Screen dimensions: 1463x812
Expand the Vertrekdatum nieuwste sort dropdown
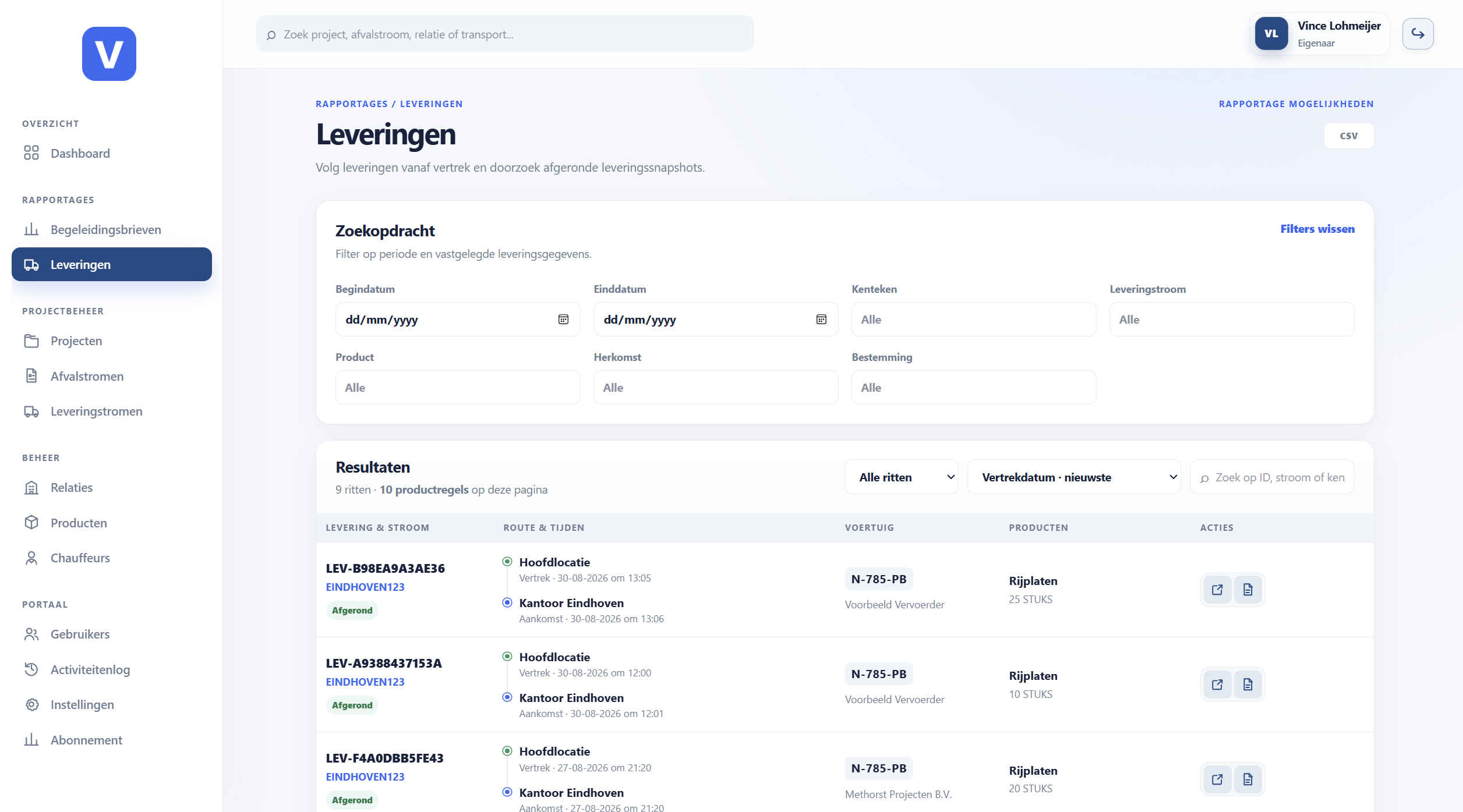pos(1074,477)
